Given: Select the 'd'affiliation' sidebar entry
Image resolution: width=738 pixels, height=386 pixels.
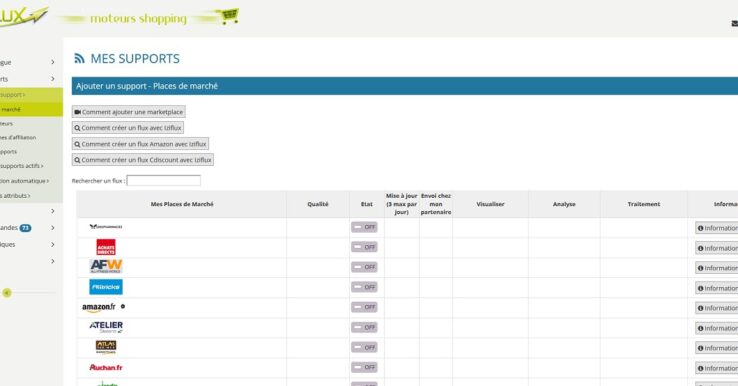Looking at the screenshot, I should coord(18,137).
